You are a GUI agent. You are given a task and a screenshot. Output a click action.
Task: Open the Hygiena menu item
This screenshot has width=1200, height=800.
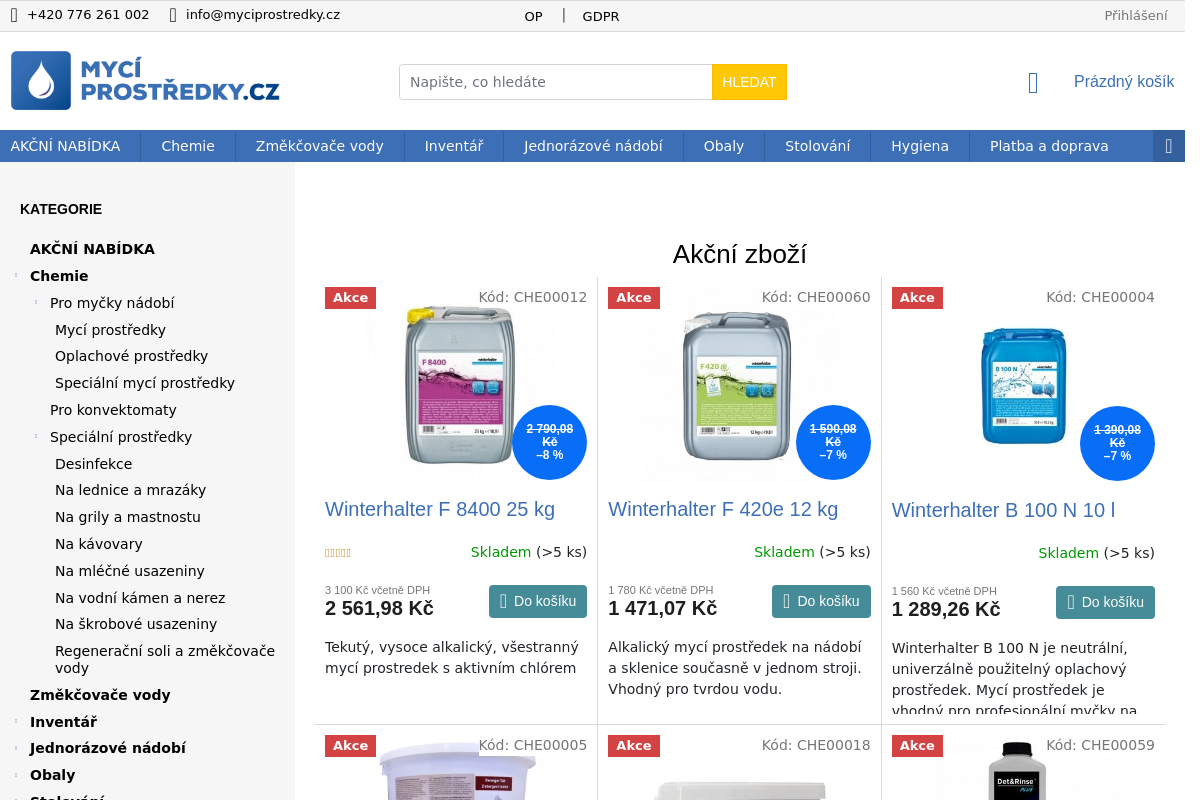920,146
